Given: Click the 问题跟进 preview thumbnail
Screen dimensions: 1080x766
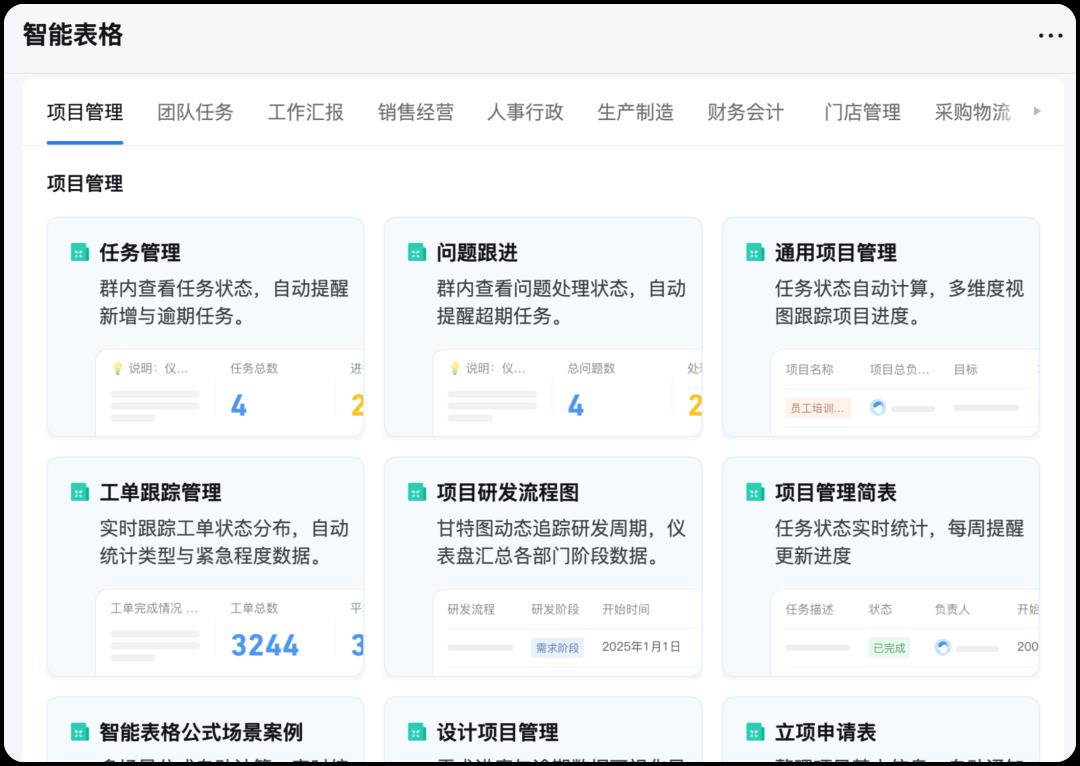Looking at the screenshot, I should 568,393.
